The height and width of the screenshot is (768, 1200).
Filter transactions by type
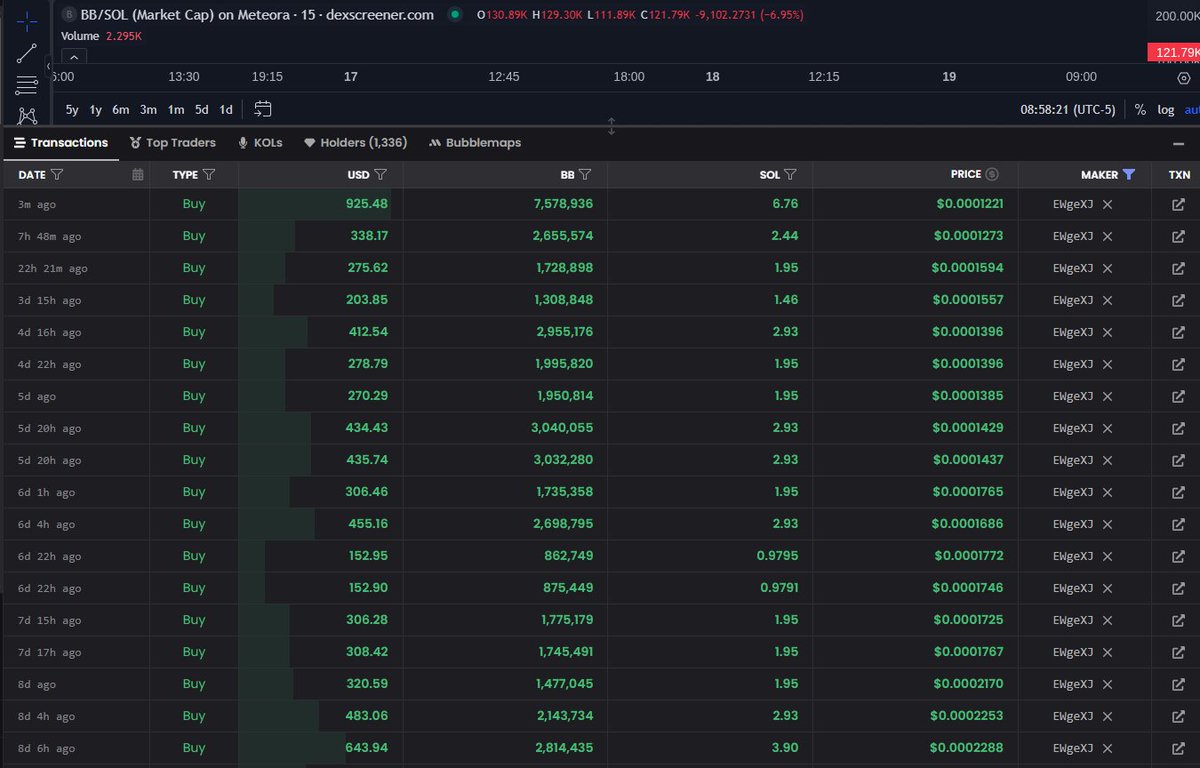[x=209, y=174]
